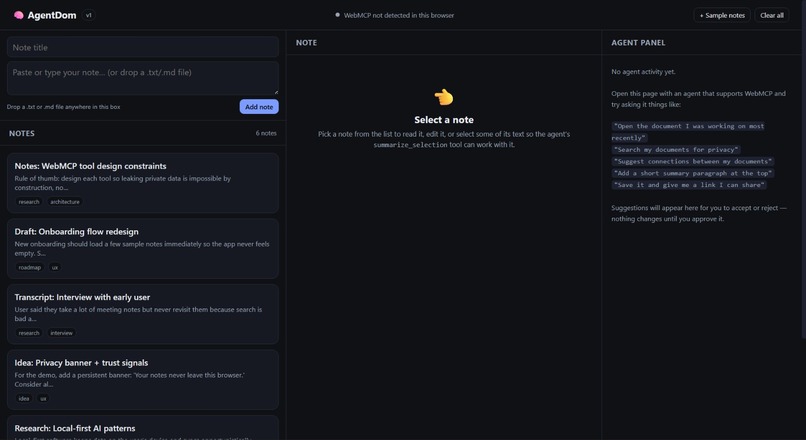
Task: Click the prompt 'Suggest connections between my documents'
Action: click(693, 161)
